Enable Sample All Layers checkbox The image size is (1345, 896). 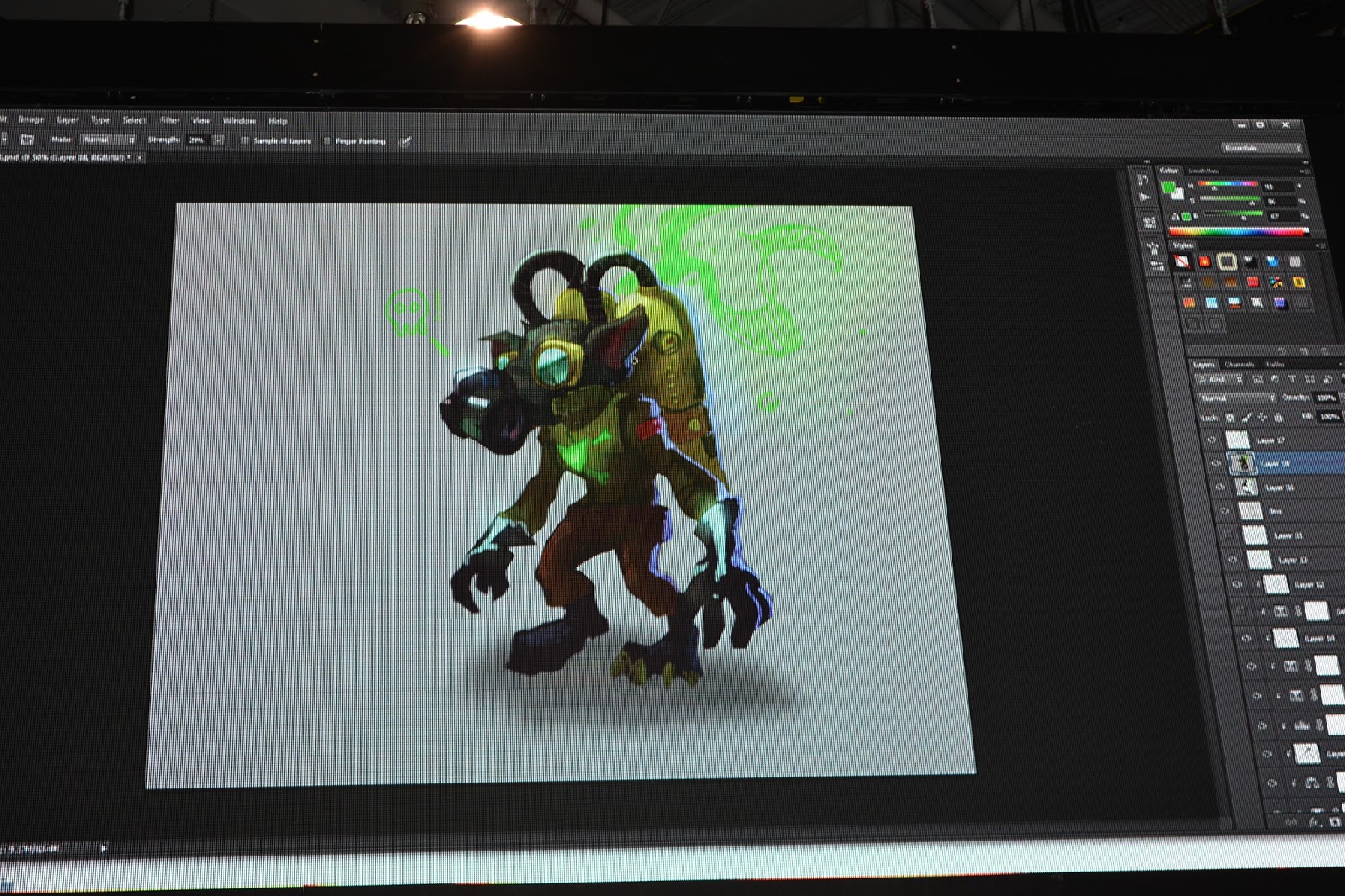coord(245,140)
